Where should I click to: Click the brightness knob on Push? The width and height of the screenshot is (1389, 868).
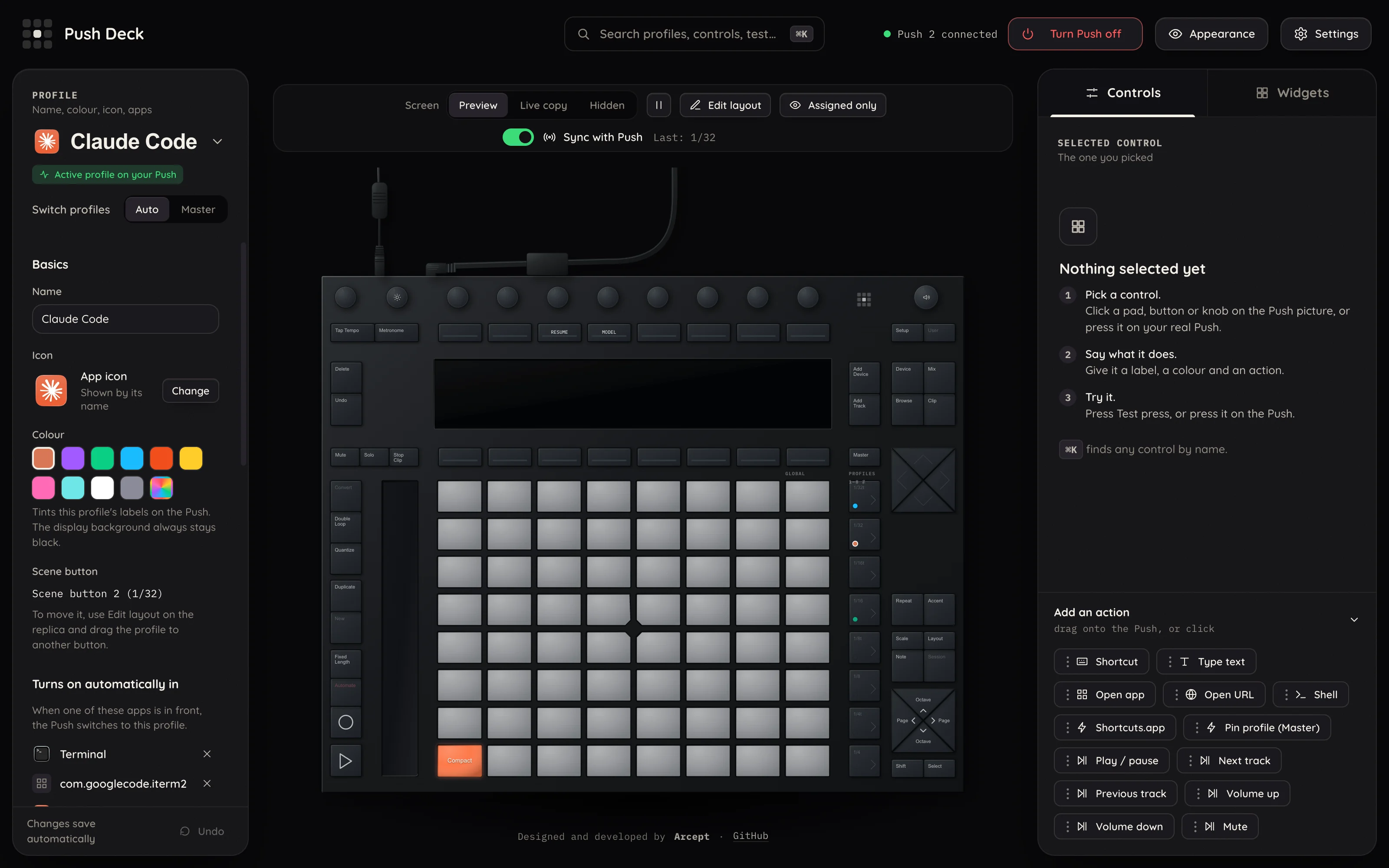[x=397, y=297]
